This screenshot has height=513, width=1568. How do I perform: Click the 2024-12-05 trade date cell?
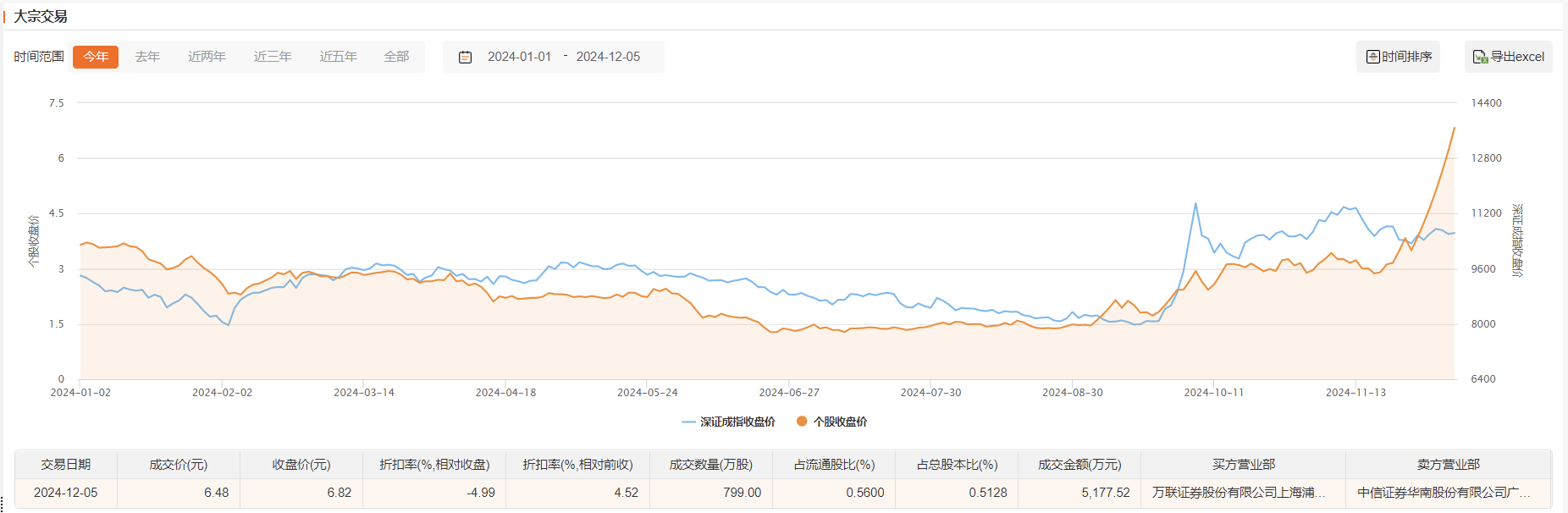click(x=66, y=493)
